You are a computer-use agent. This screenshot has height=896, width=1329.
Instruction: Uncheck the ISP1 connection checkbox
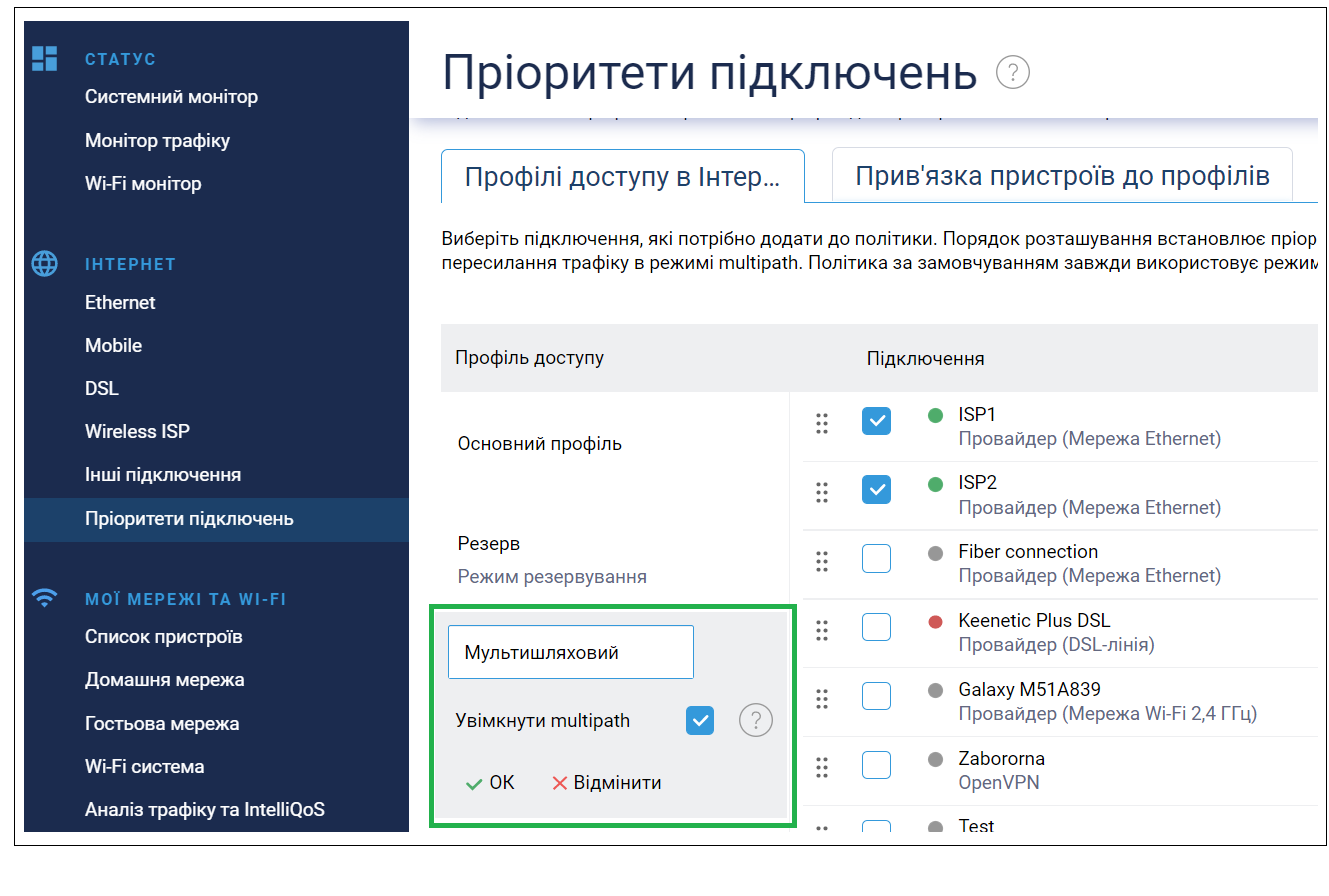876,421
